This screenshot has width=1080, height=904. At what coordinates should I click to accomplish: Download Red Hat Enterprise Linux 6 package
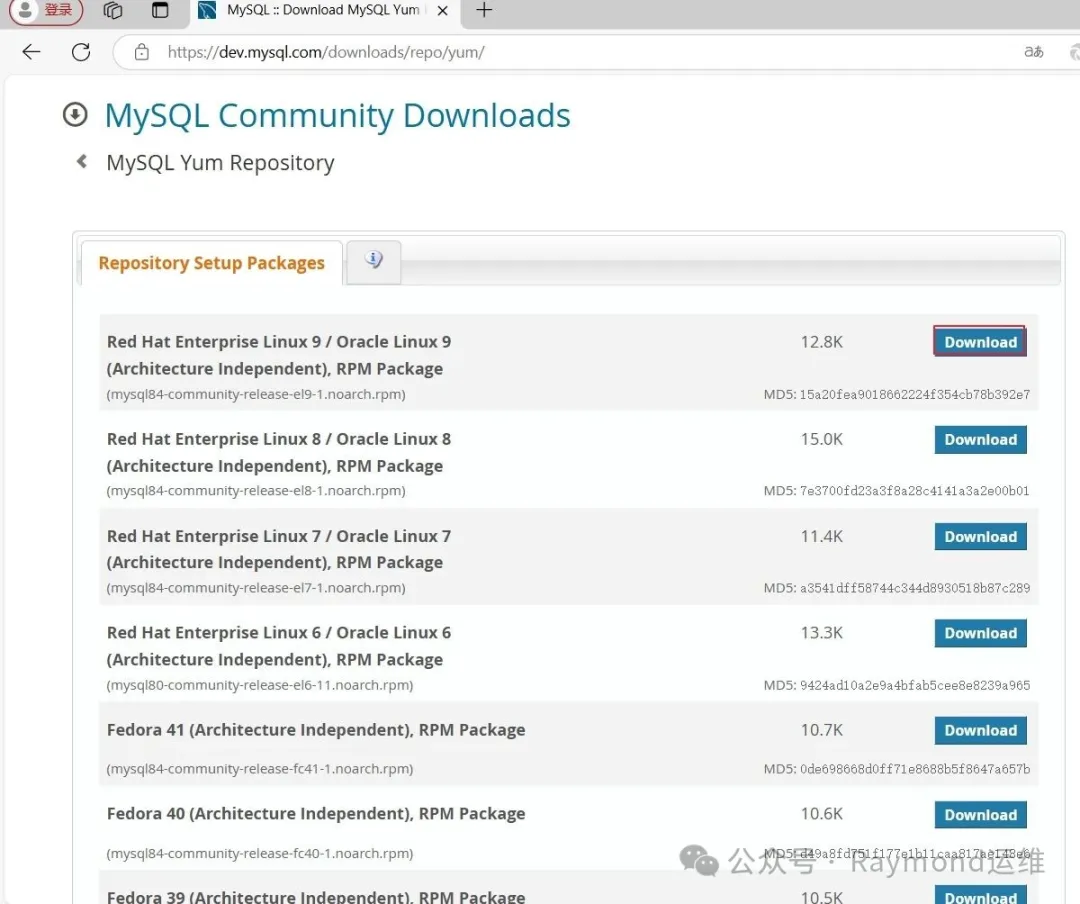980,633
